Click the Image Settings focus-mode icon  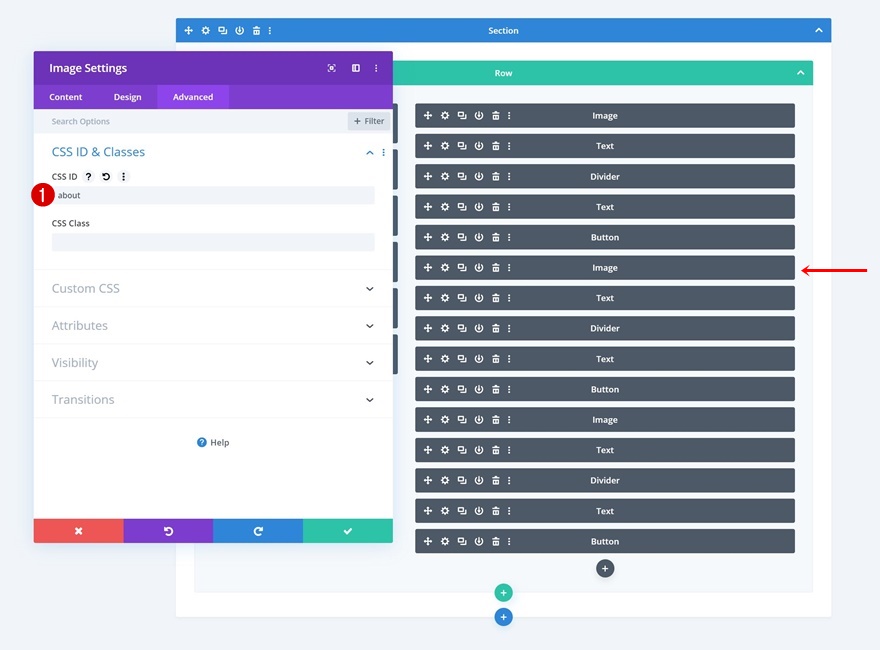tap(332, 68)
